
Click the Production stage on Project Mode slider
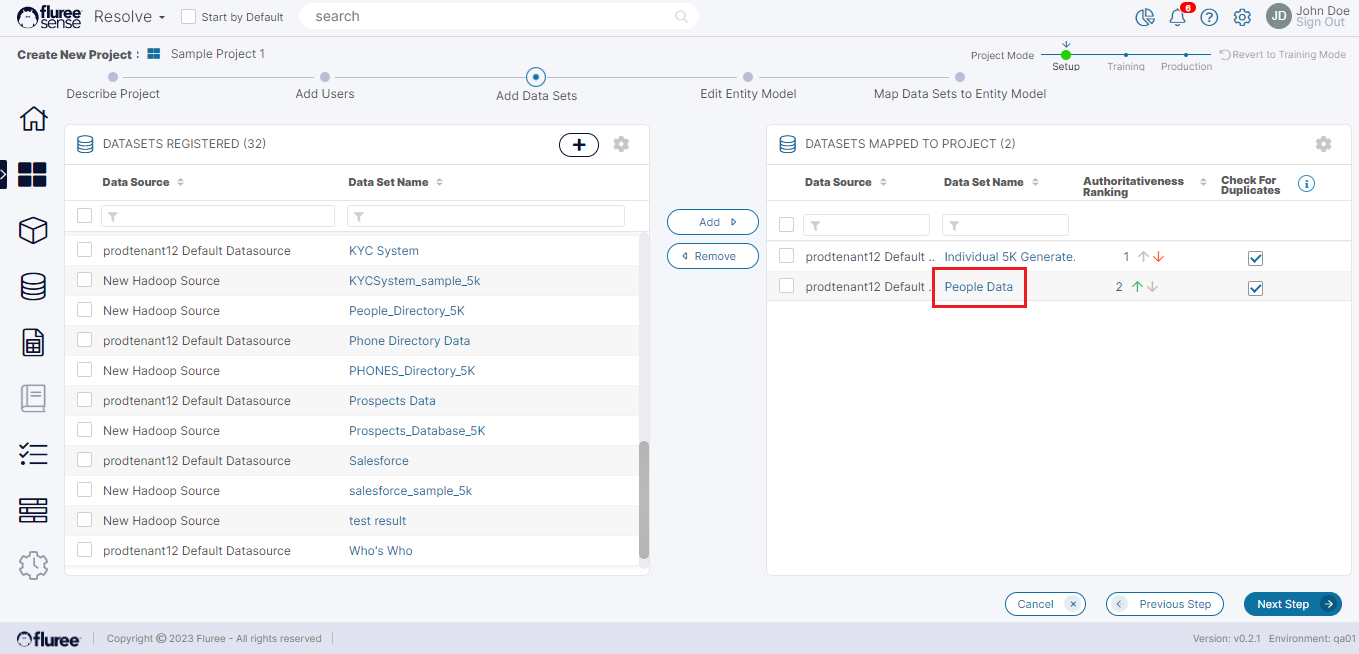pos(1186,56)
